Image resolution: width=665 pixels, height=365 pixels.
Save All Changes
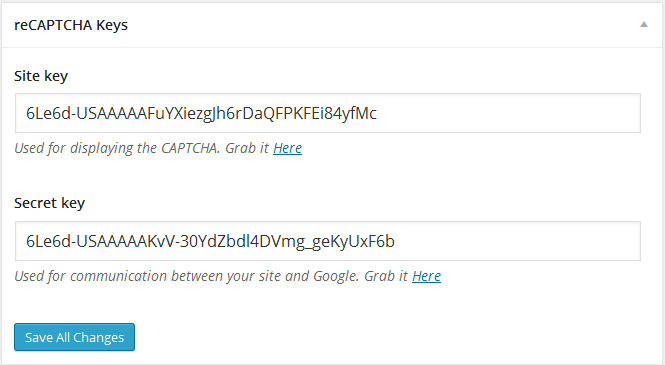tap(74, 337)
